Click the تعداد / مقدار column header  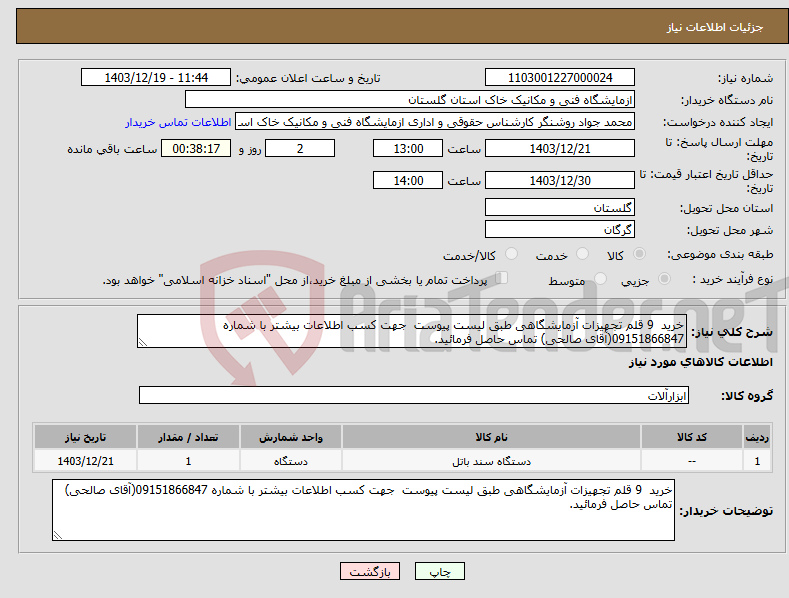188,437
